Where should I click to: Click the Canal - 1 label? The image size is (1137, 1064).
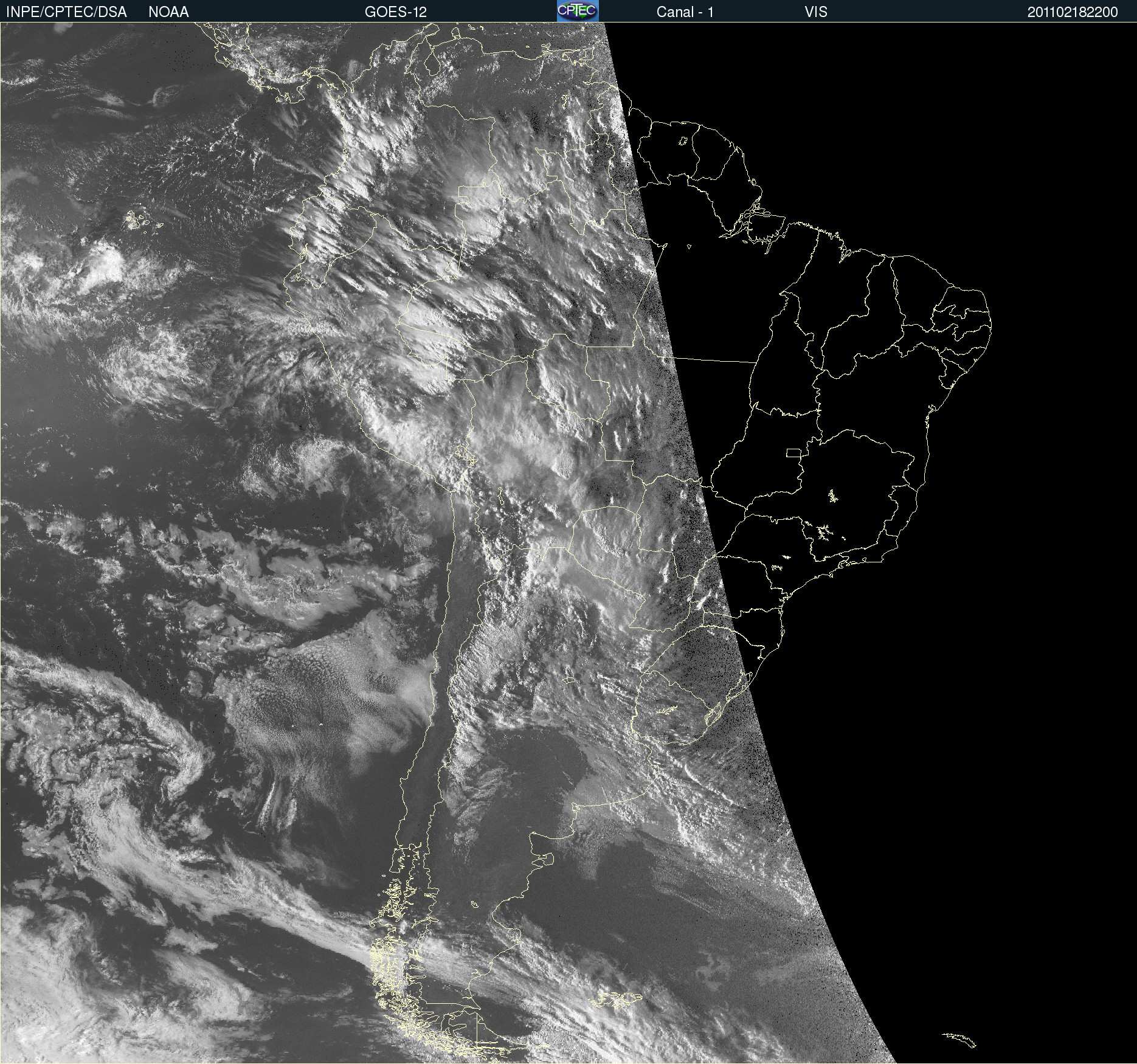[685, 12]
